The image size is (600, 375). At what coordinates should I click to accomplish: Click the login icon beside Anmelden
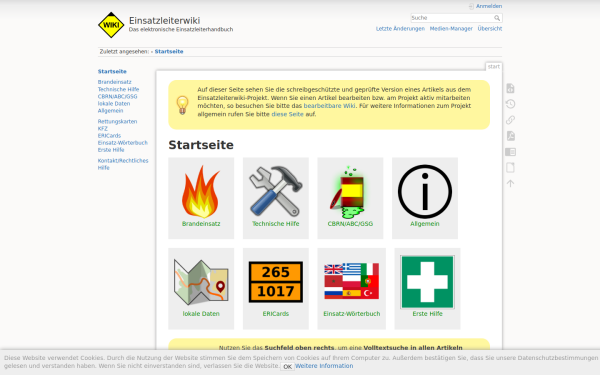[x=471, y=6]
